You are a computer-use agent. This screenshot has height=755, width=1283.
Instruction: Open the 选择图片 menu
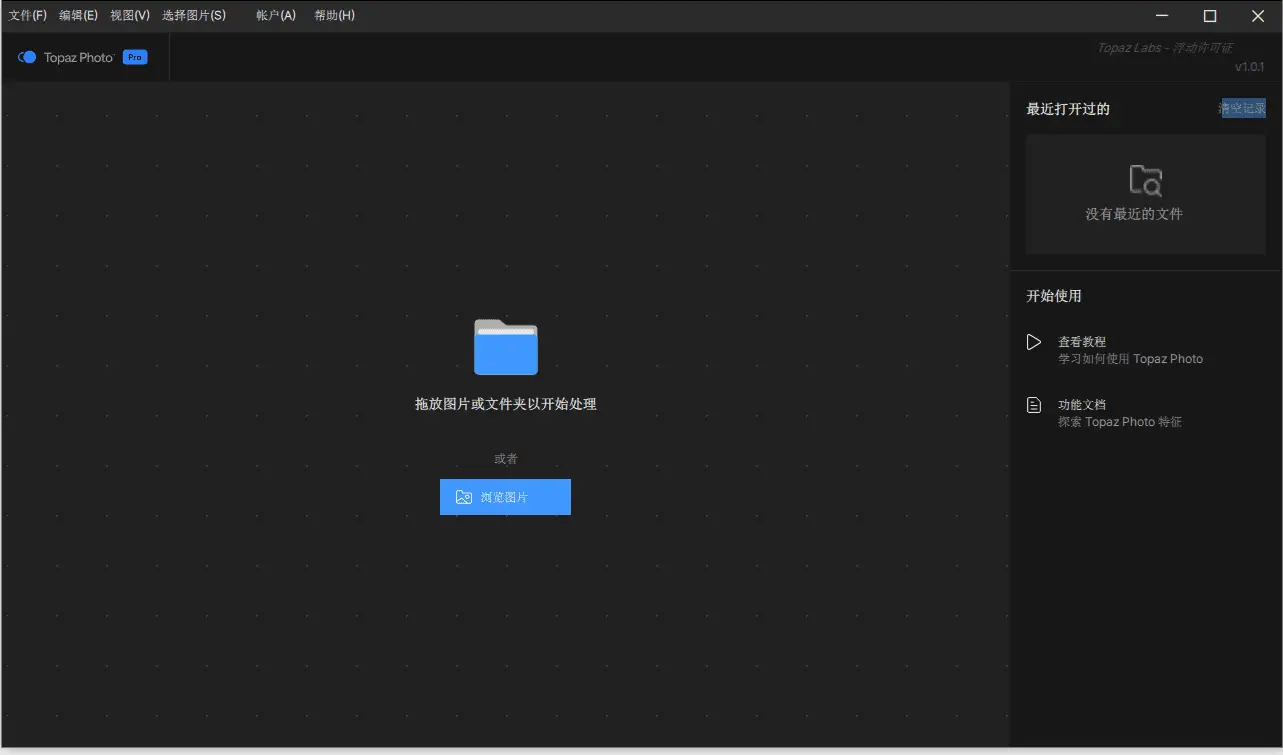click(194, 15)
